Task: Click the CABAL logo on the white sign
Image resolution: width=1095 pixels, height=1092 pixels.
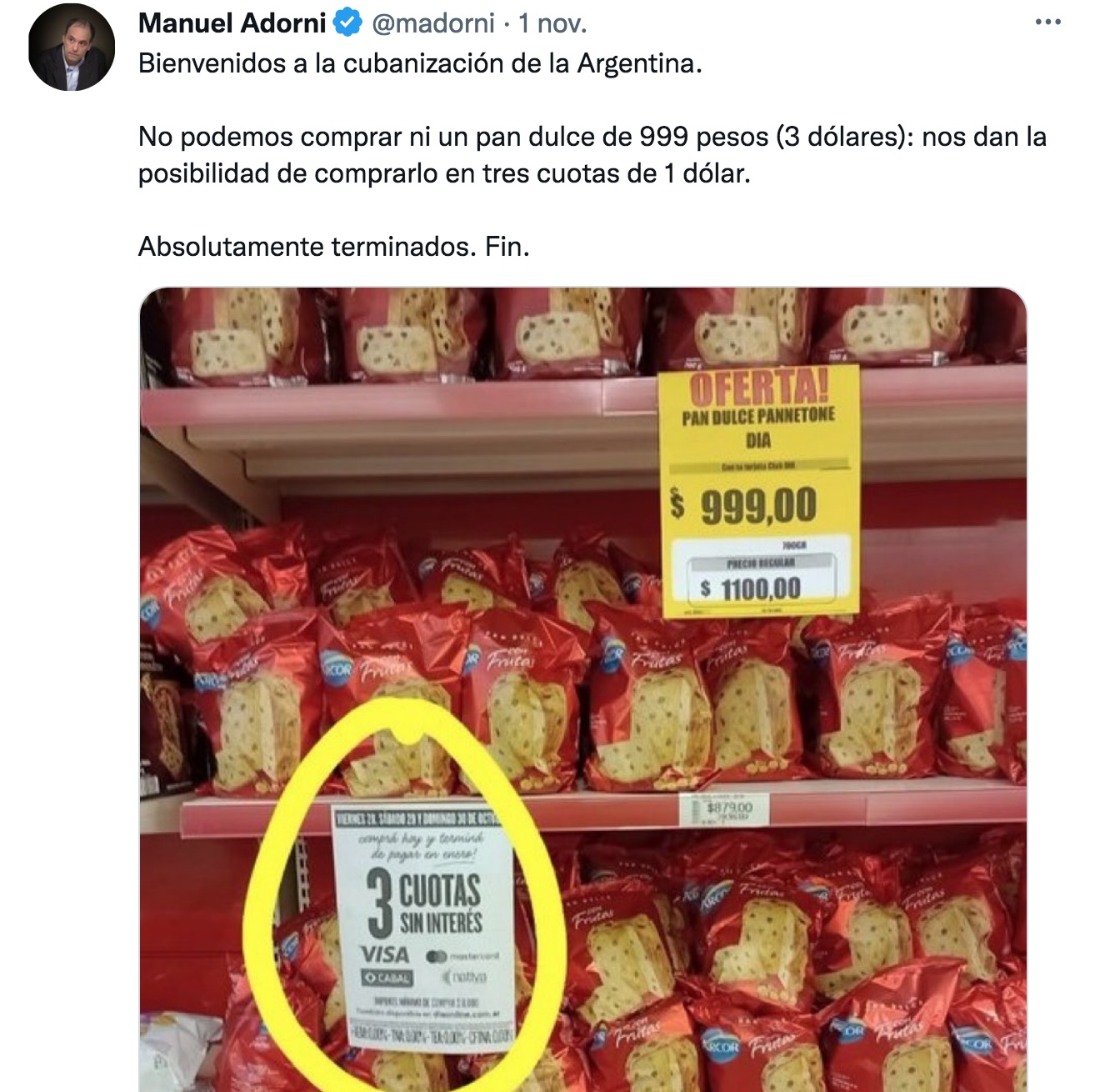Action: click(386, 978)
